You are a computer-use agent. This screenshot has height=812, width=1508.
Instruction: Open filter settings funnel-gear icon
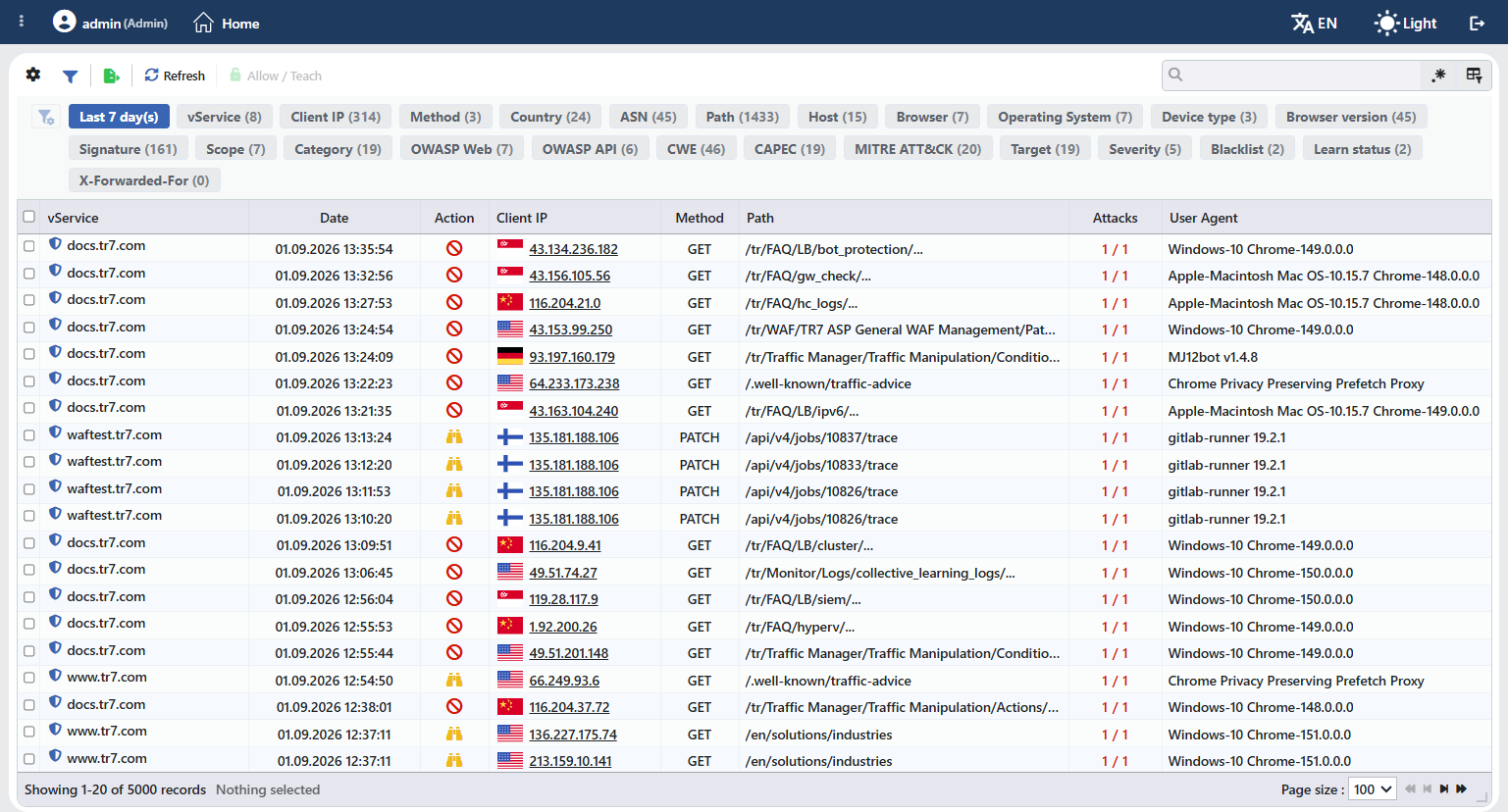[x=46, y=117]
